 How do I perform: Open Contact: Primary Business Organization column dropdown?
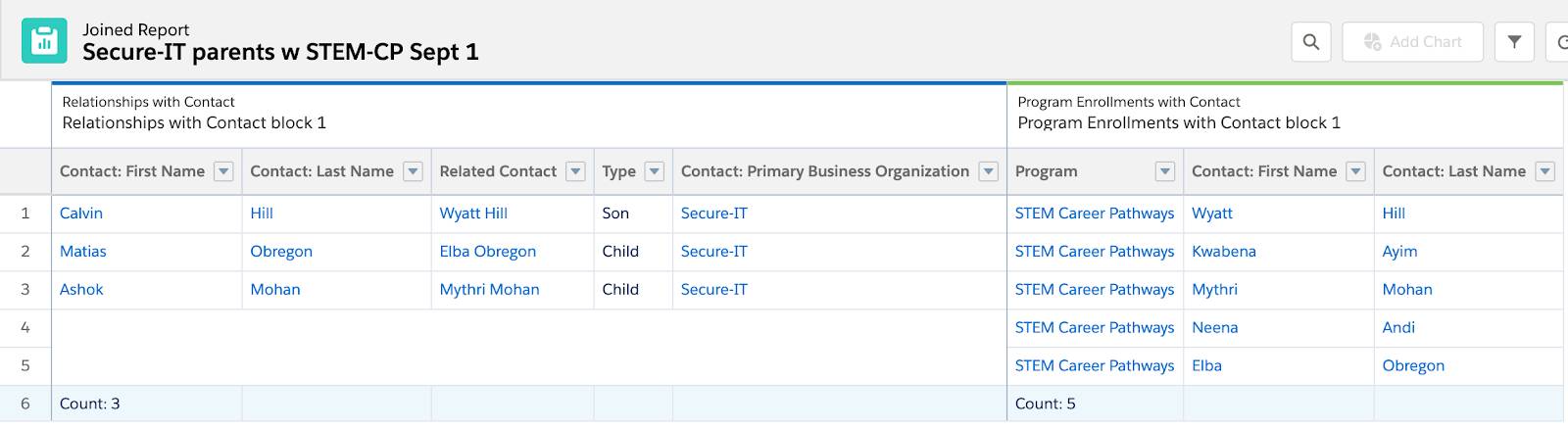coord(988,171)
